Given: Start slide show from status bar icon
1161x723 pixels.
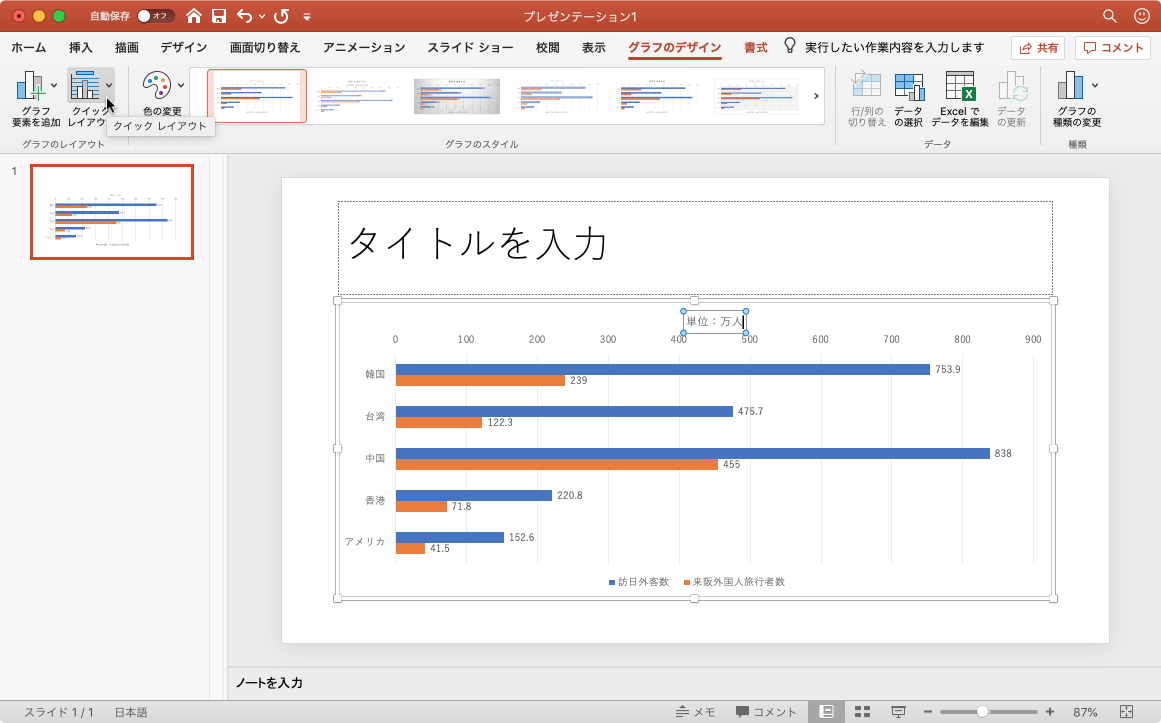Looking at the screenshot, I should [898, 712].
